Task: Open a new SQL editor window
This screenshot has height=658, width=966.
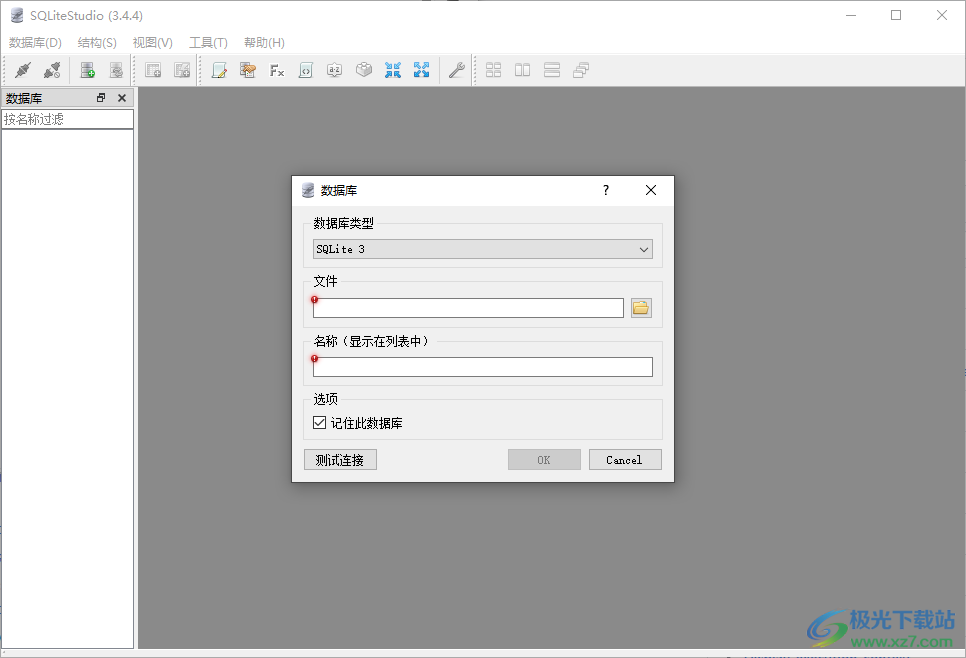Action: click(220, 70)
